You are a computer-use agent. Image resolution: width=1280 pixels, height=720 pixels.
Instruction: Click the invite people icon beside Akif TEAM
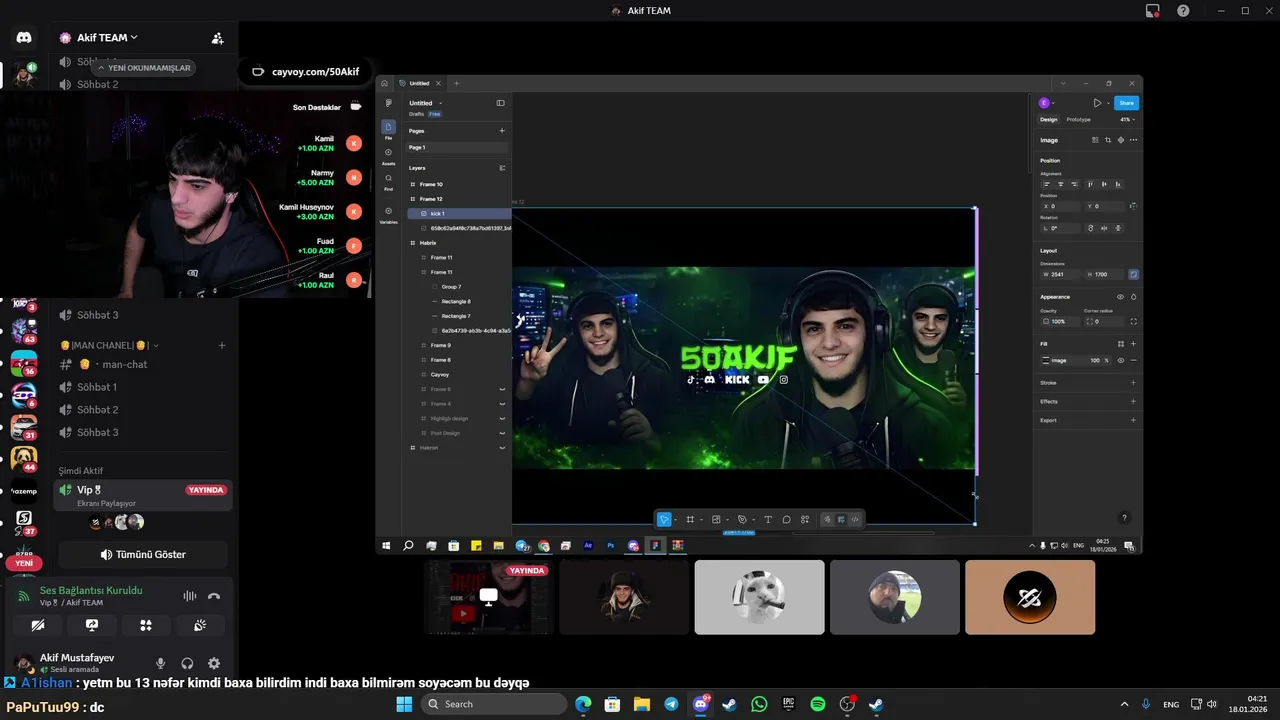click(218, 38)
